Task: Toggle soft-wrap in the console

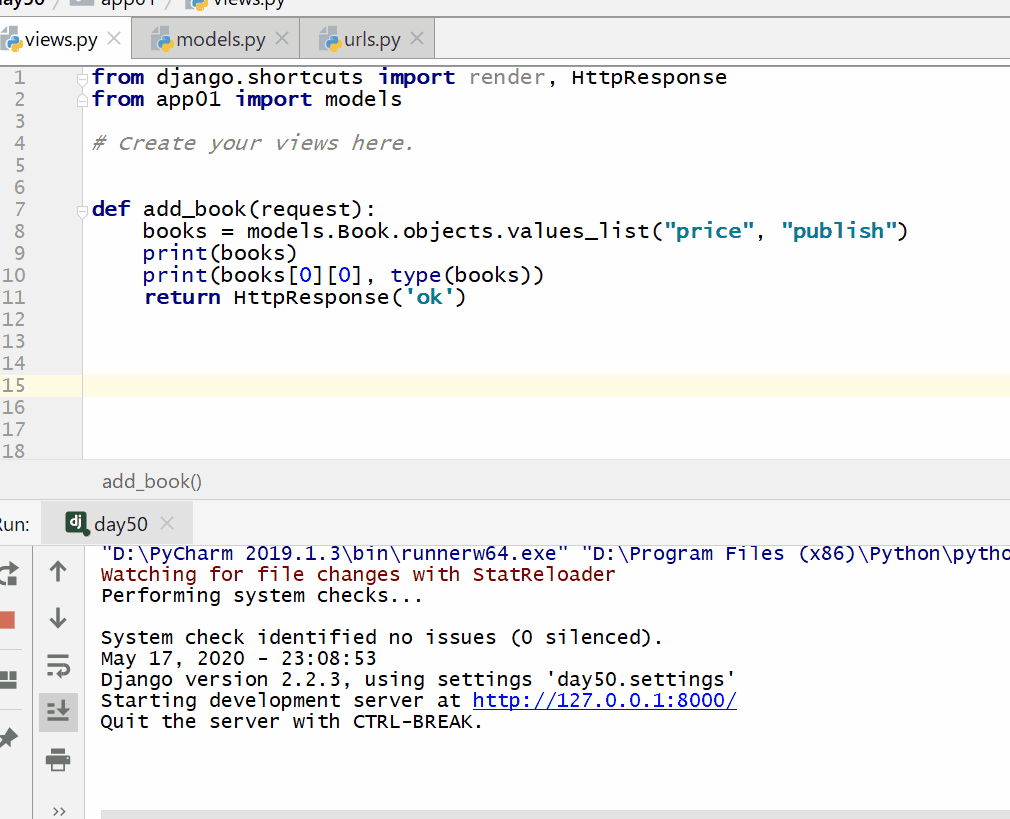Action: pyautogui.click(x=57, y=666)
